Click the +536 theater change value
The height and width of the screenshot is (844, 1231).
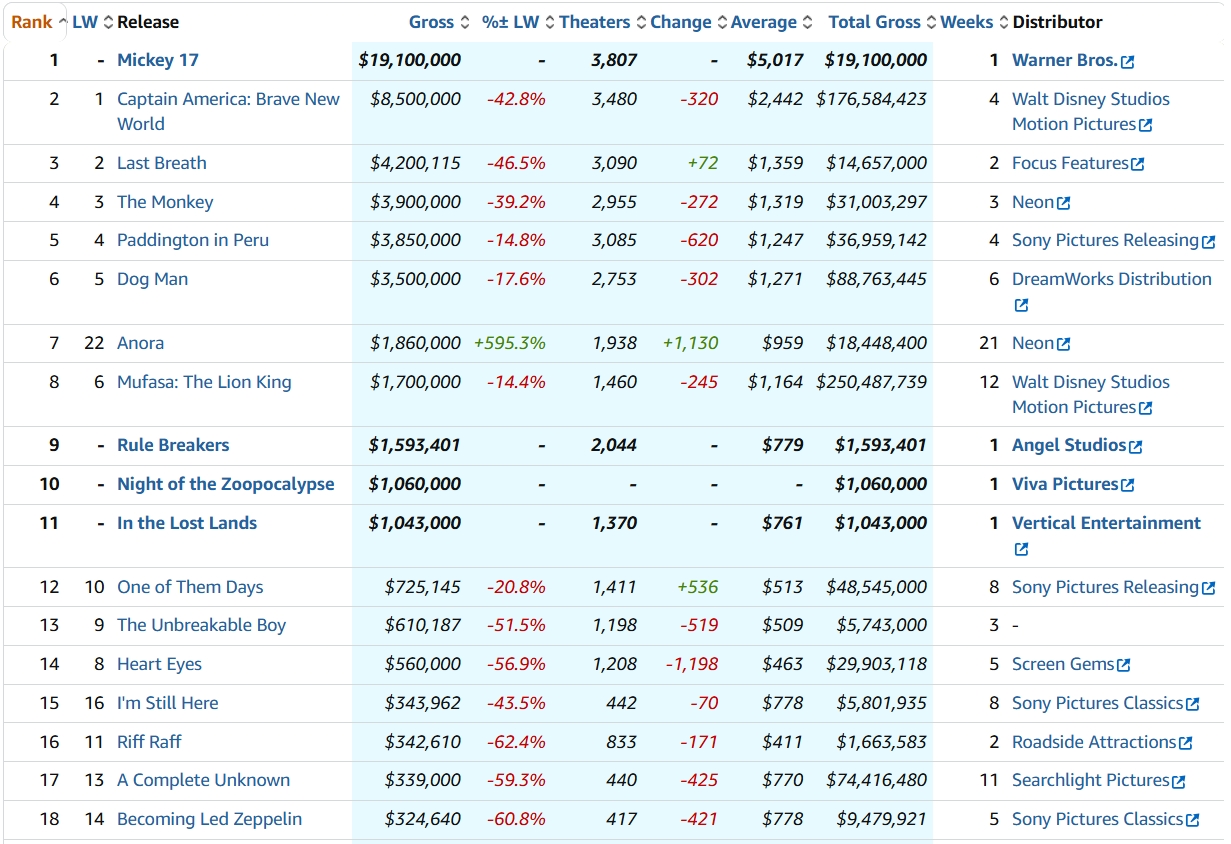click(x=698, y=587)
